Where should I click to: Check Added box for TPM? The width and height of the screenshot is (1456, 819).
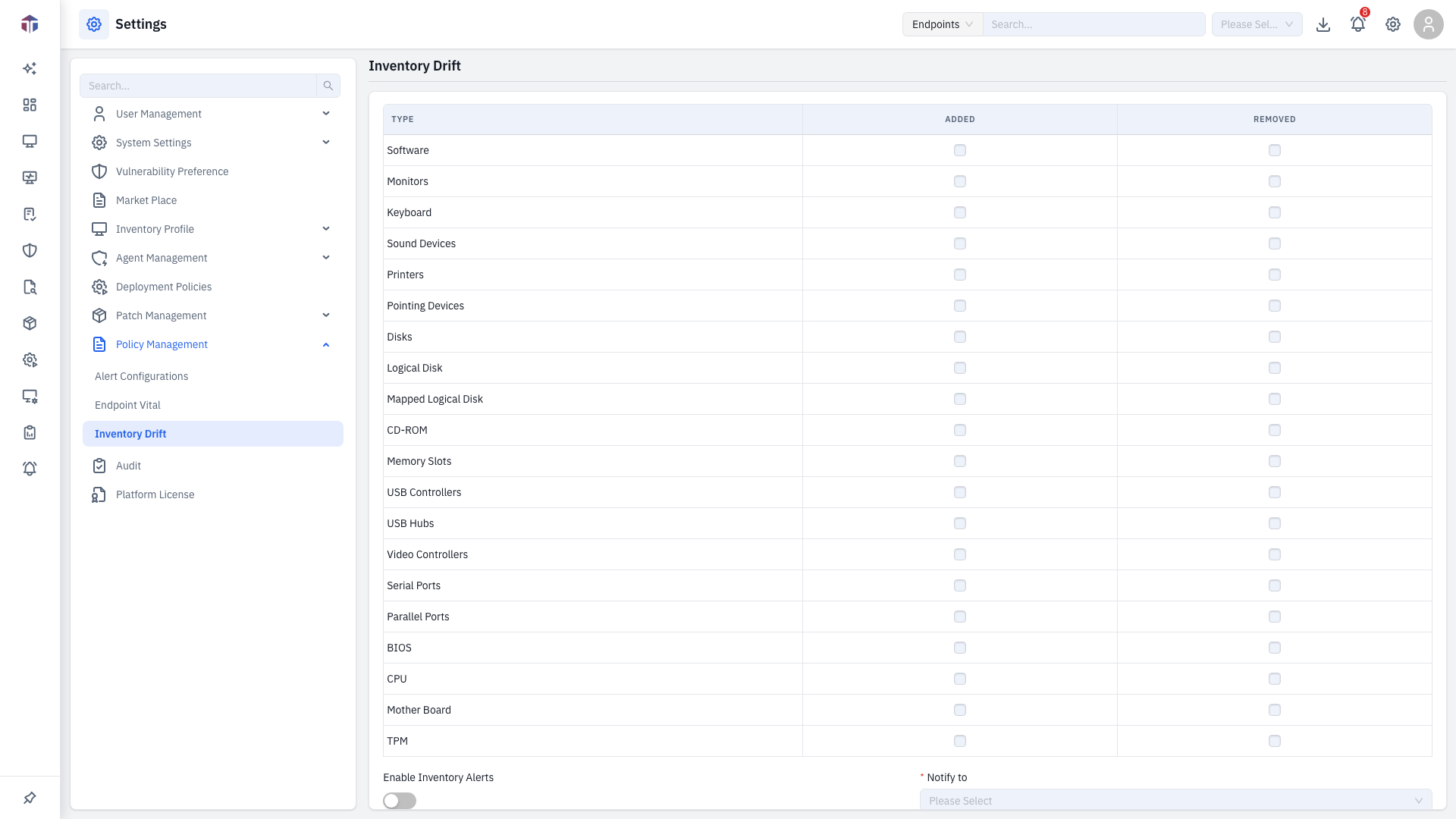coord(960,741)
